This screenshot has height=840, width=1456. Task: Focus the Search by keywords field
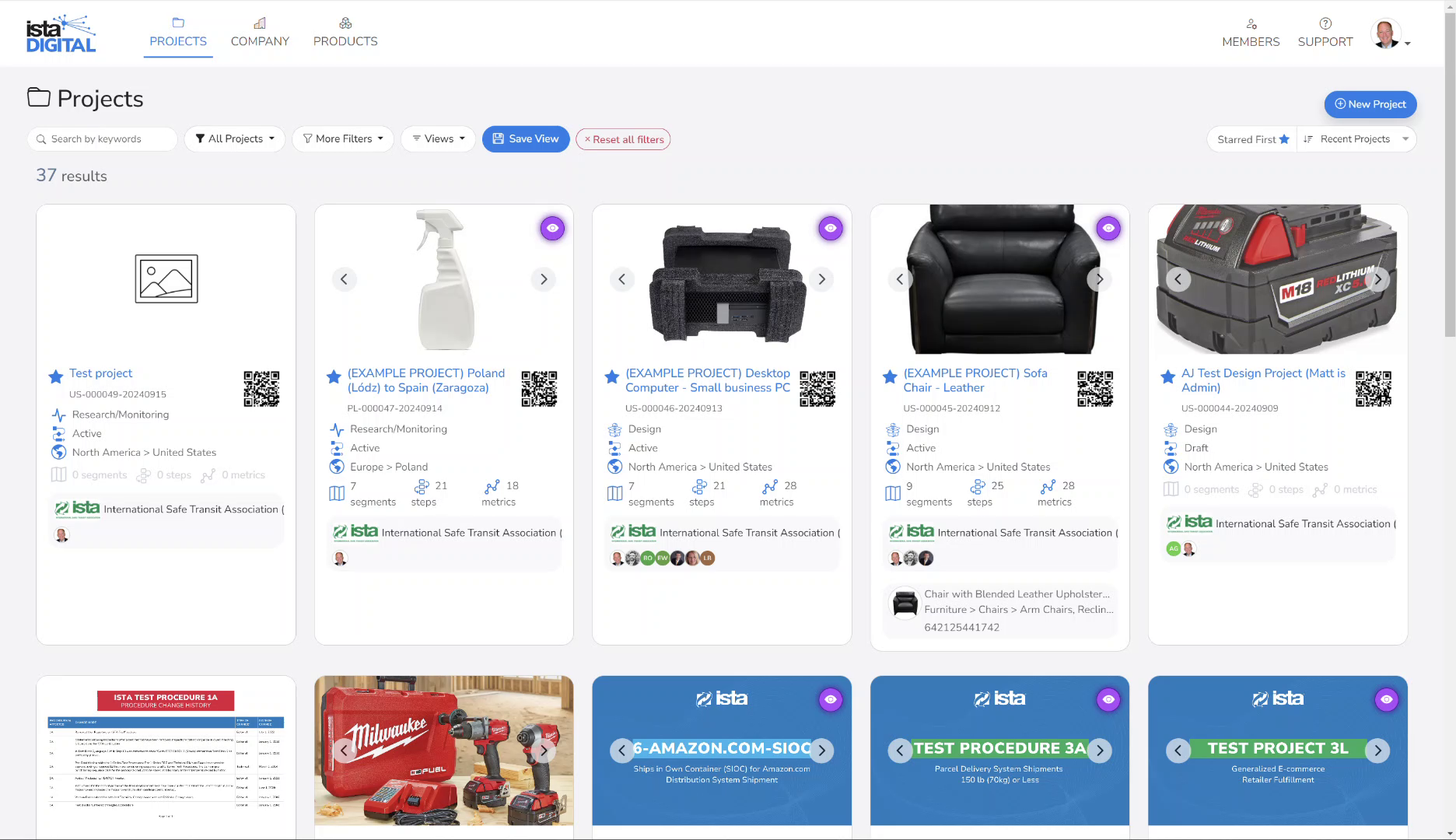[103, 139]
